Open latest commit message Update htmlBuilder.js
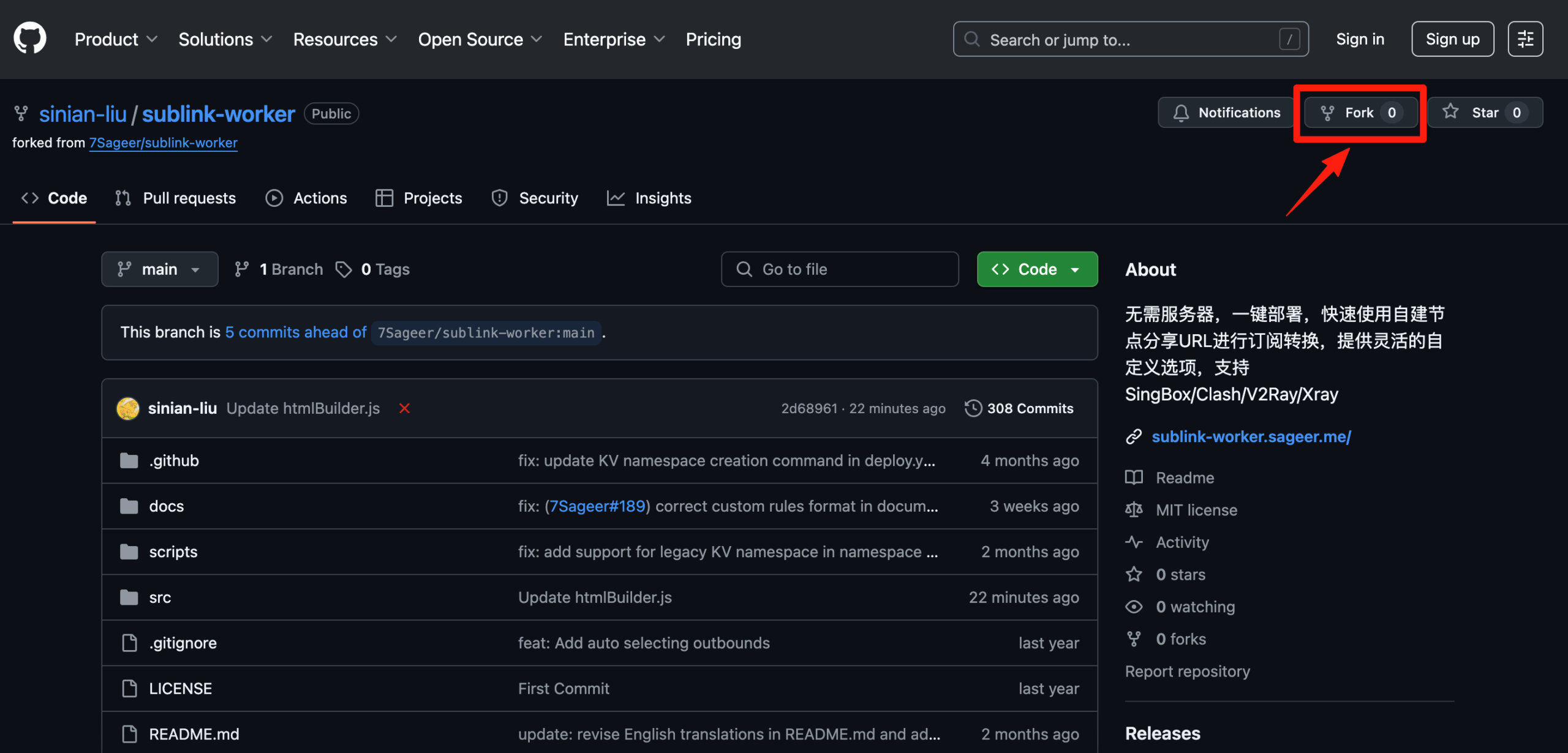The image size is (1568, 753). [303, 408]
